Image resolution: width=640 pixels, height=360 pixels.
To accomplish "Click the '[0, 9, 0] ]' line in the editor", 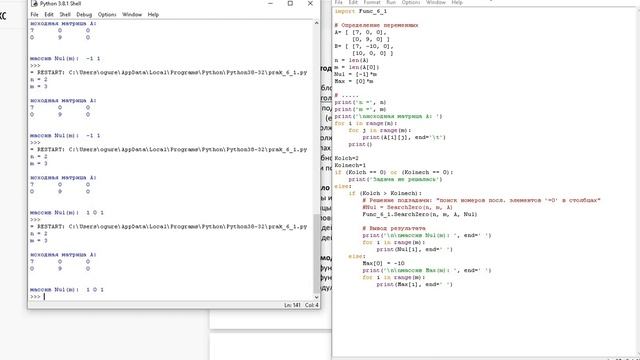I will click(371, 39).
